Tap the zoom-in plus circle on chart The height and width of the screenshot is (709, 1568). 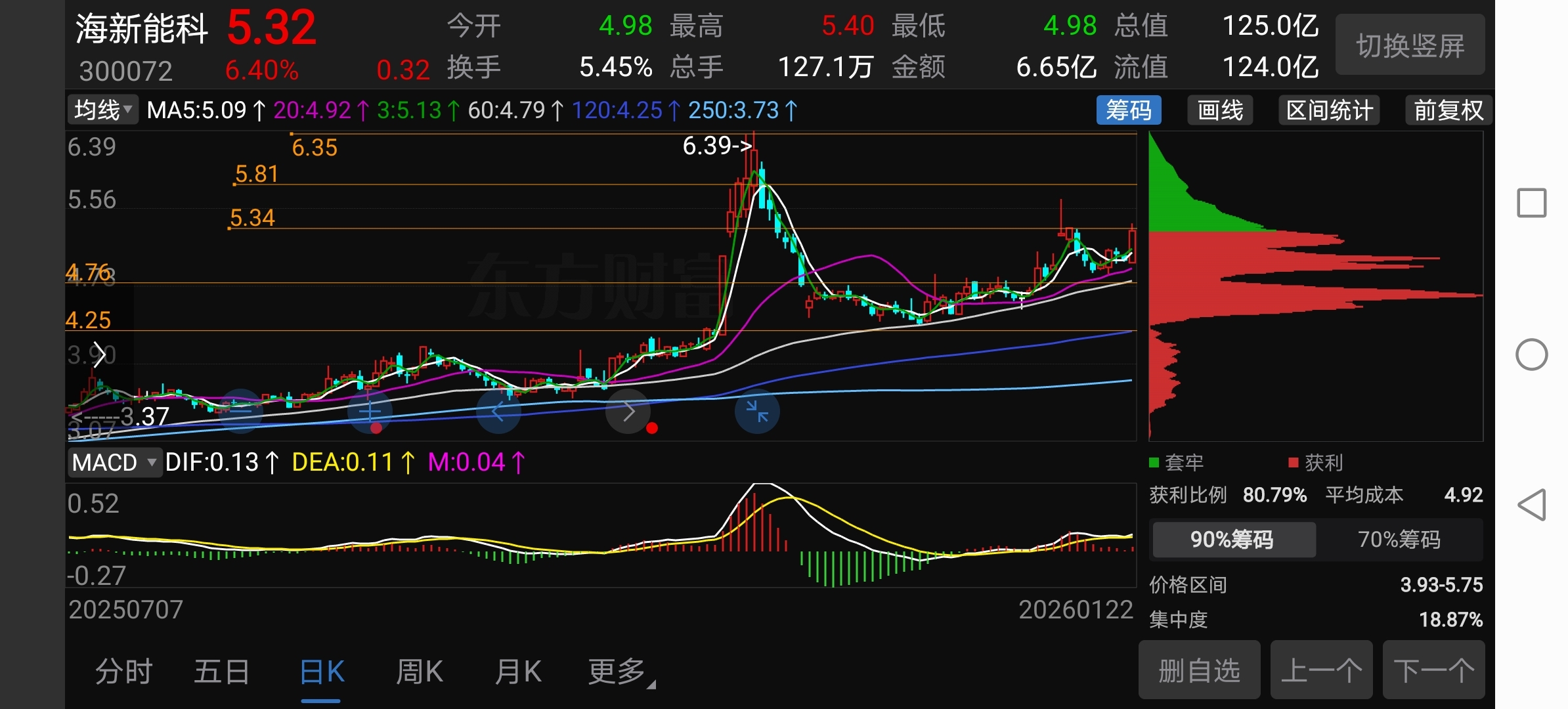coord(370,412)
